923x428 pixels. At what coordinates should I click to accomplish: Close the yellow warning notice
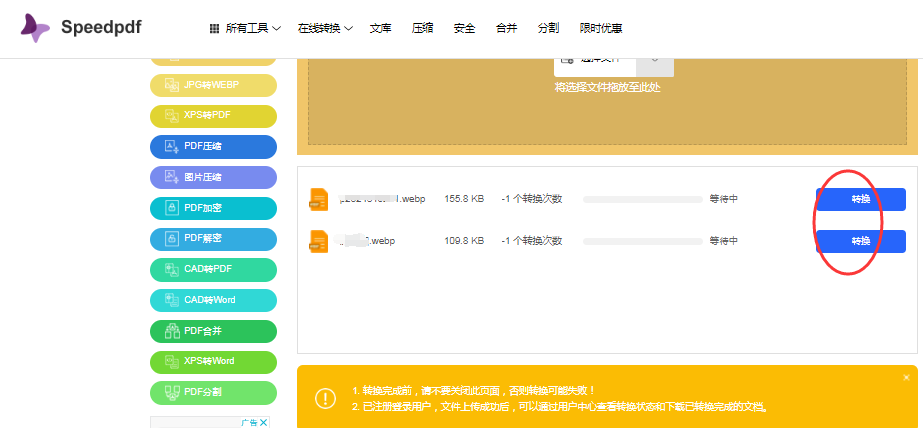point(907,377)
